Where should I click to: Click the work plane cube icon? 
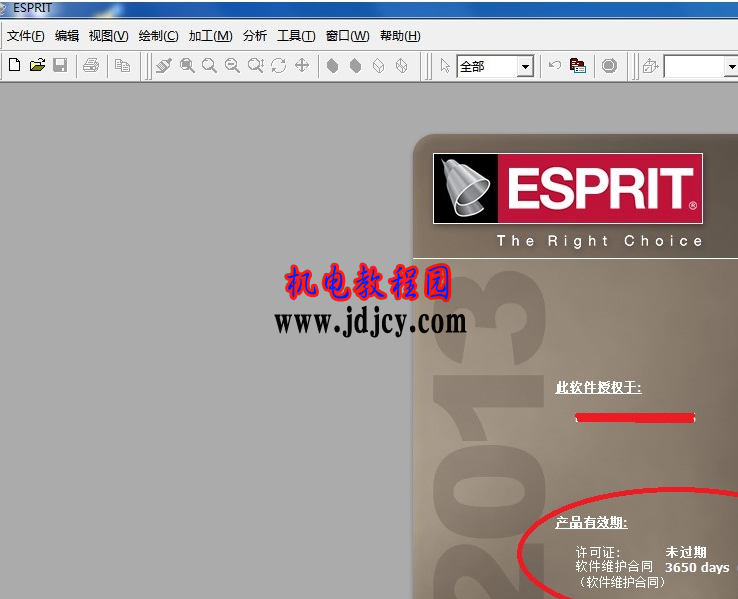[650, 66]
